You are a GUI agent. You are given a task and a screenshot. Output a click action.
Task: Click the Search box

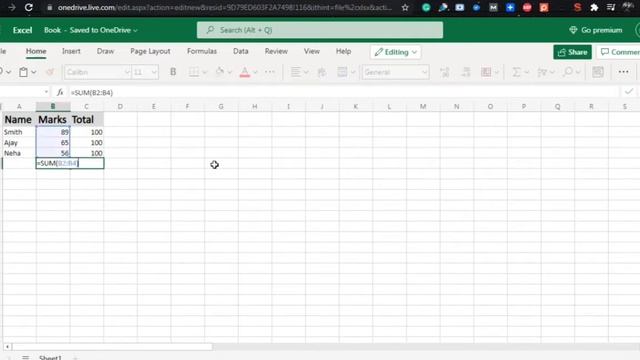(x=320, y=30)
